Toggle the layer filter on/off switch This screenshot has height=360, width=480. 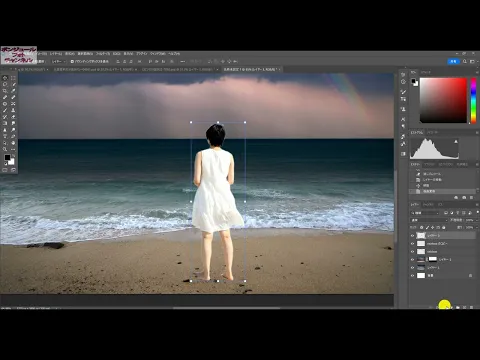478,212
